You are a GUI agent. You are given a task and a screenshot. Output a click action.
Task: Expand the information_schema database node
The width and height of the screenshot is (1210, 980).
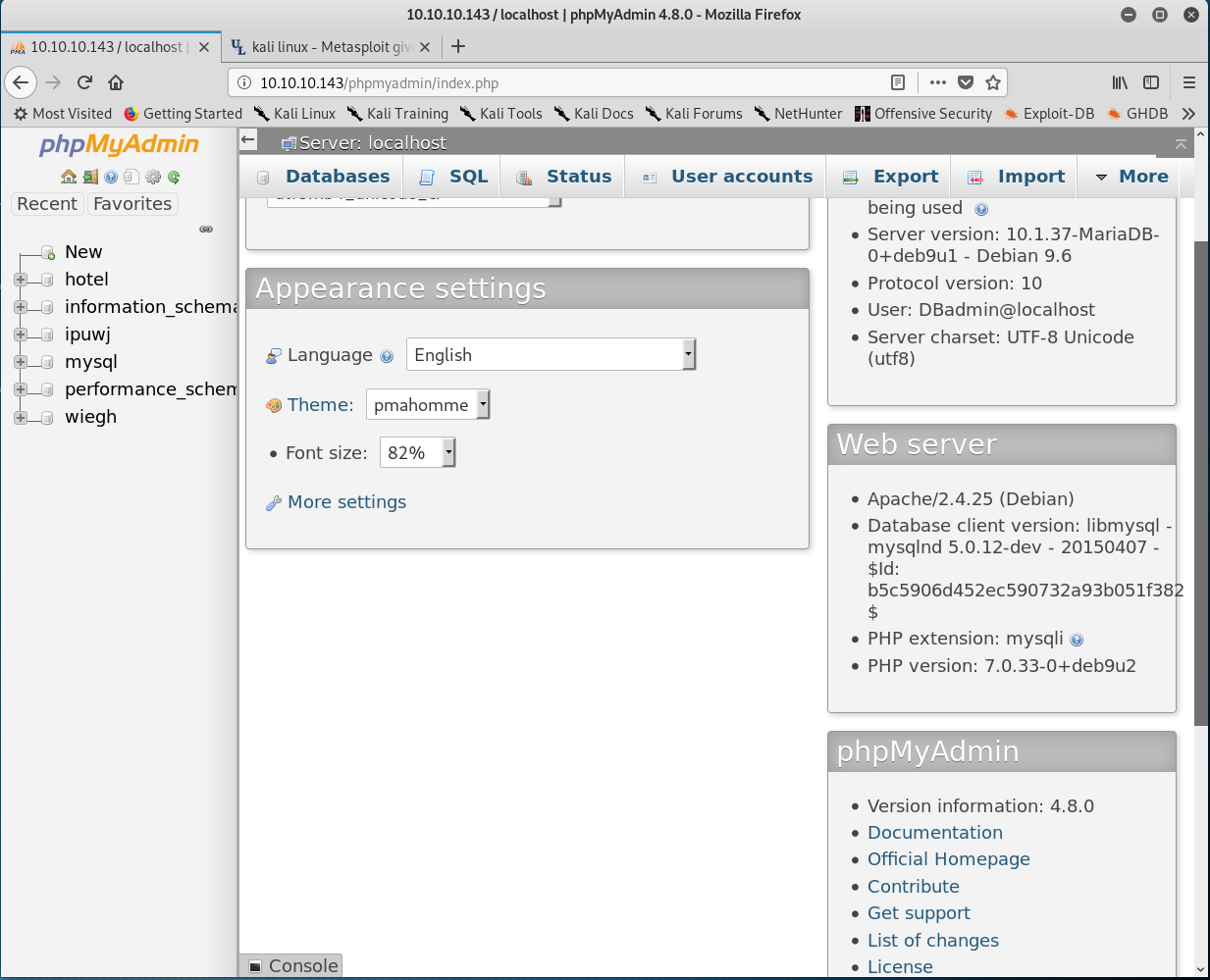pos(21,307)
